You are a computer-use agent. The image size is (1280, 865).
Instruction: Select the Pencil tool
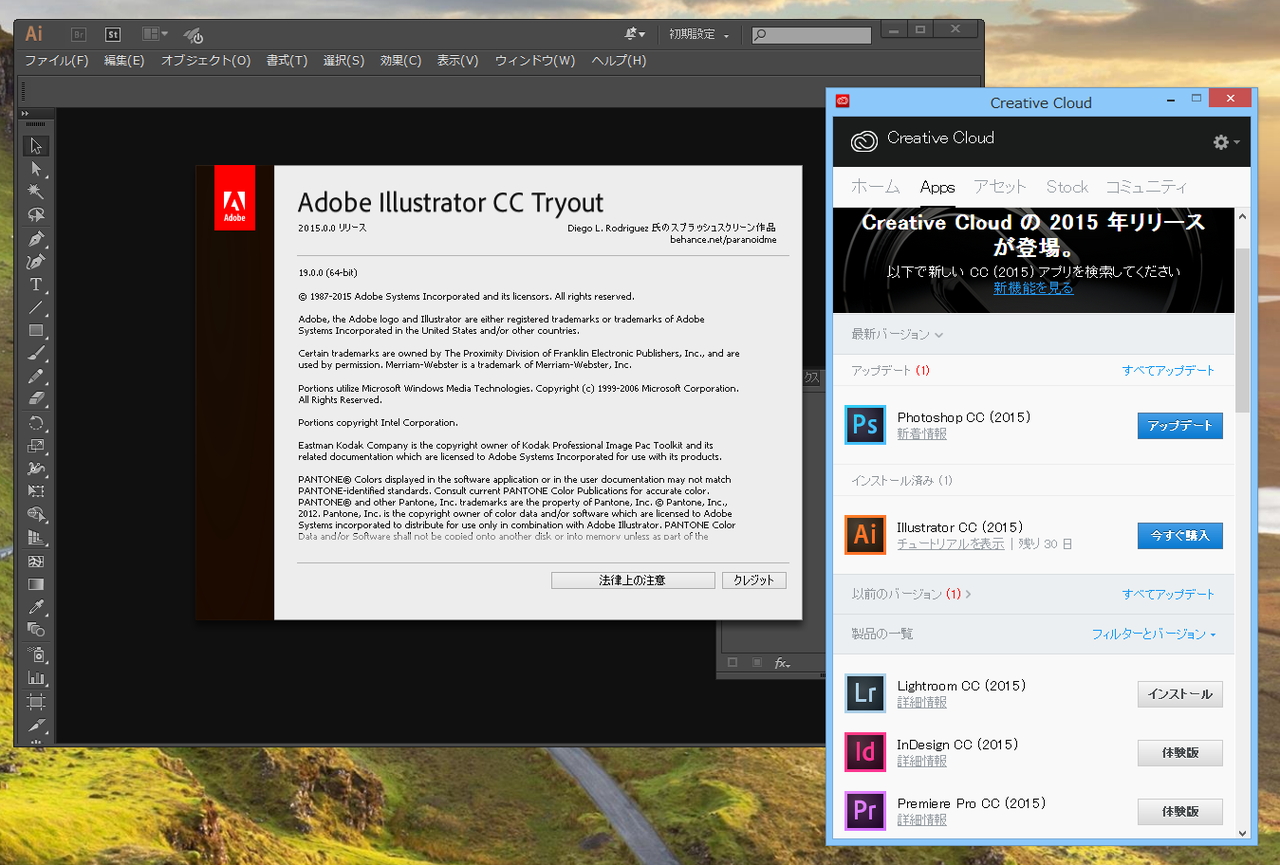tap(36, 377)
